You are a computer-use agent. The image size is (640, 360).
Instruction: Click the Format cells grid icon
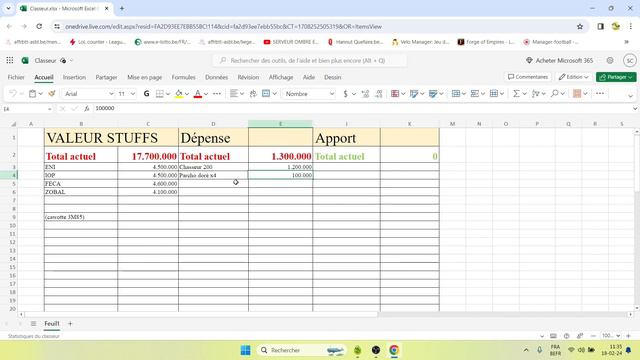pyautogui.click(x=494, y=94)
